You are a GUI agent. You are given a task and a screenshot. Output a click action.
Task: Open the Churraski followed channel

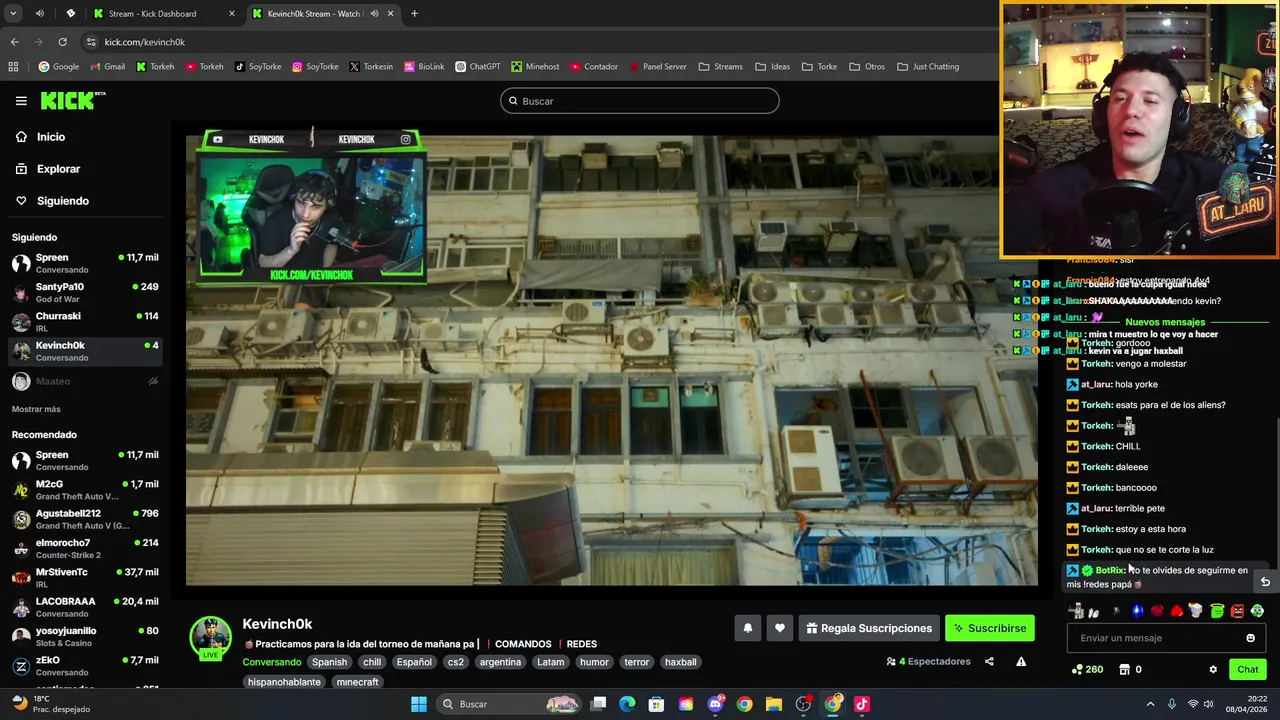coord(85,321)
